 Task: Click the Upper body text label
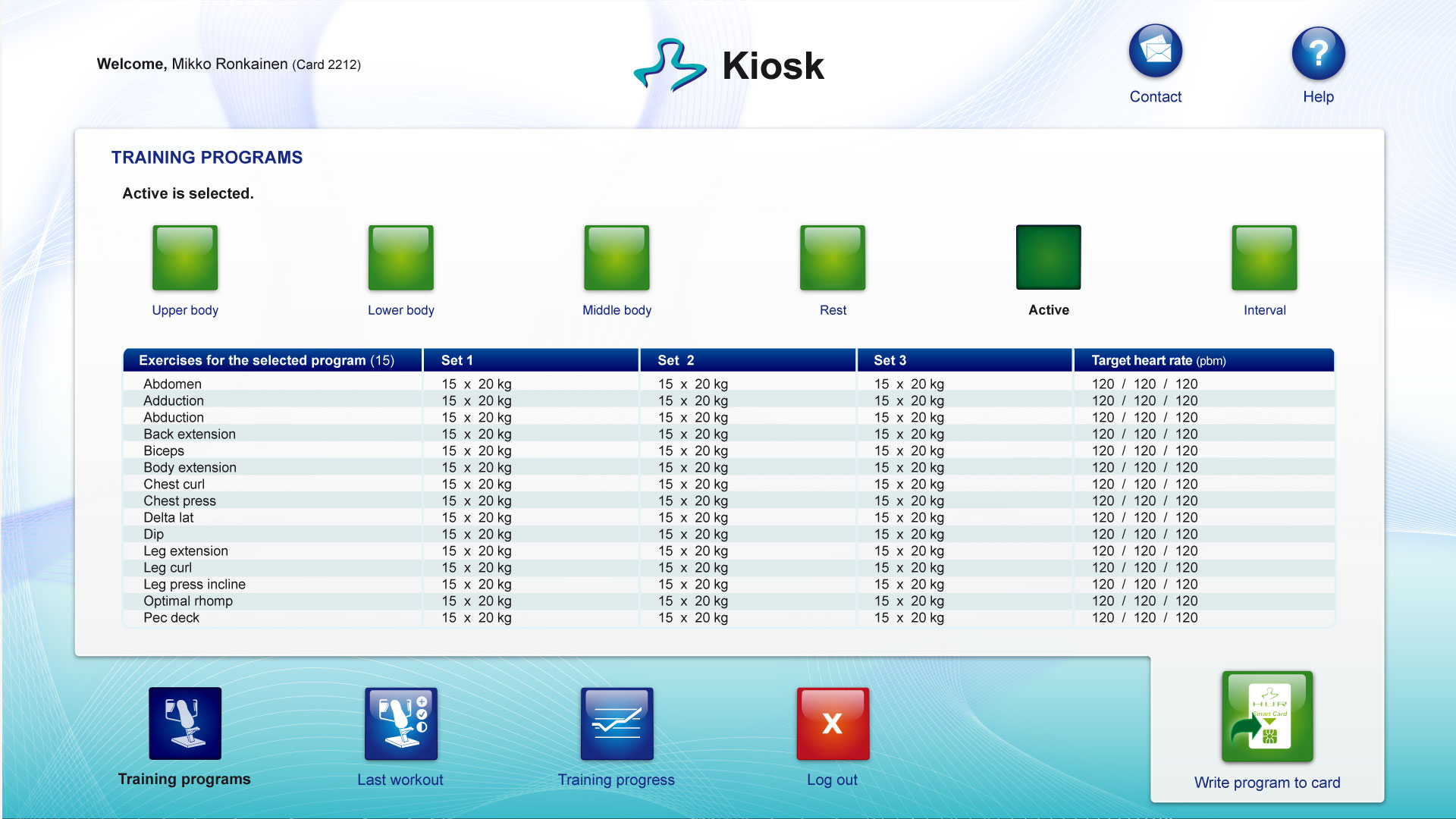(x=185, y=310)
